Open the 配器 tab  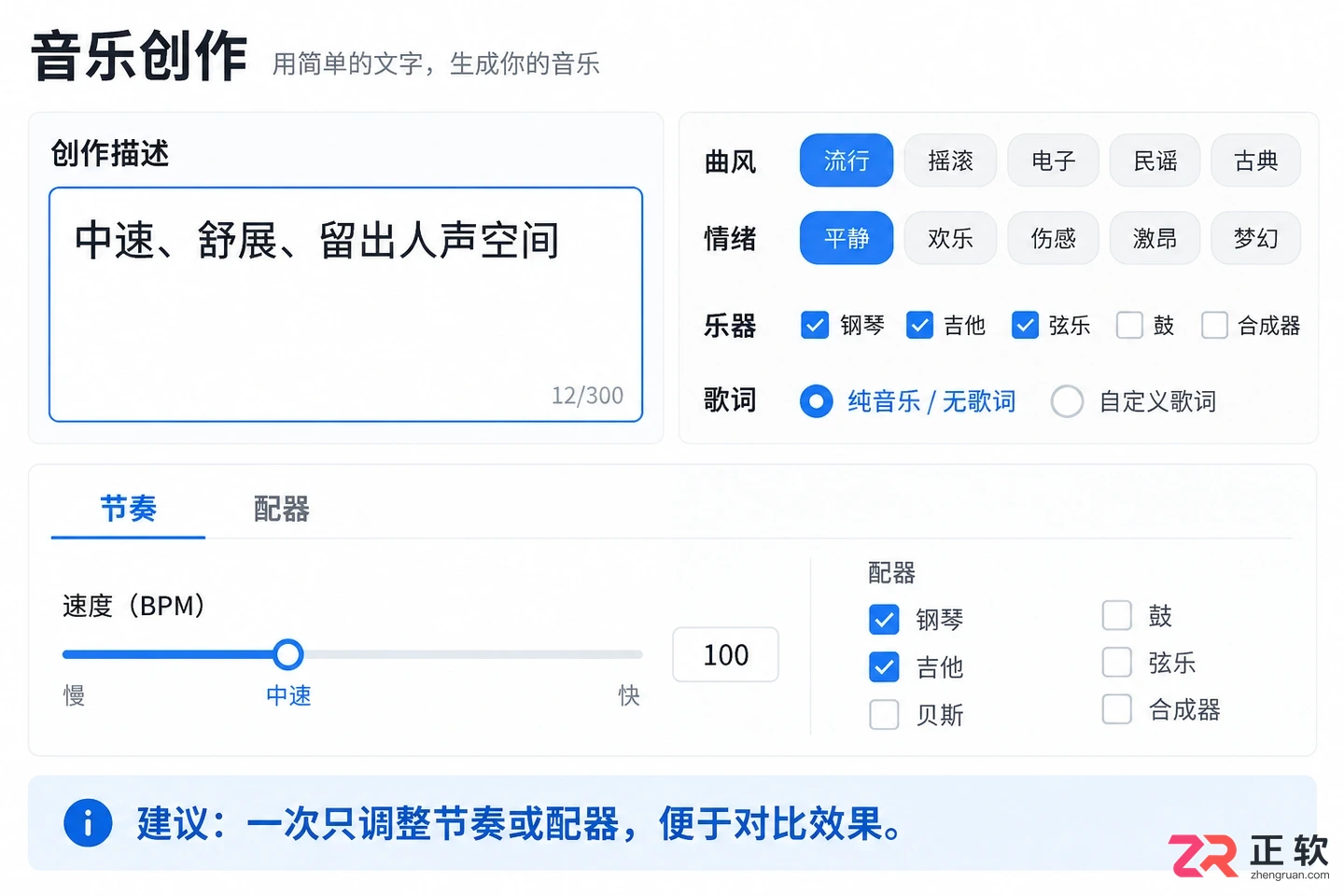(281, 509)
